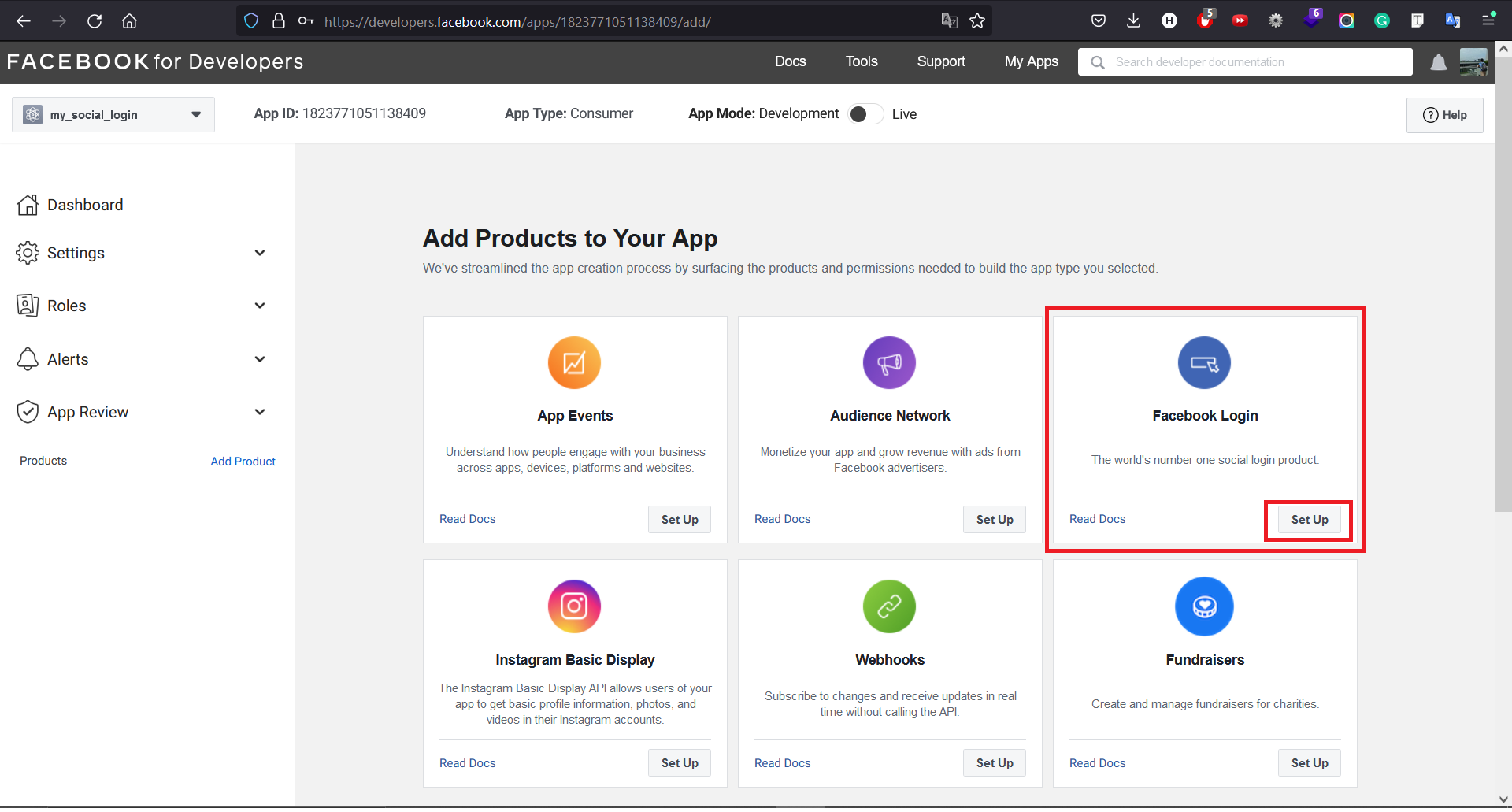Image resolution: width=1512 pixels, height=812 pixels.
Task: Open browser downloads arrow icon
Action: tap(1133, 21)
